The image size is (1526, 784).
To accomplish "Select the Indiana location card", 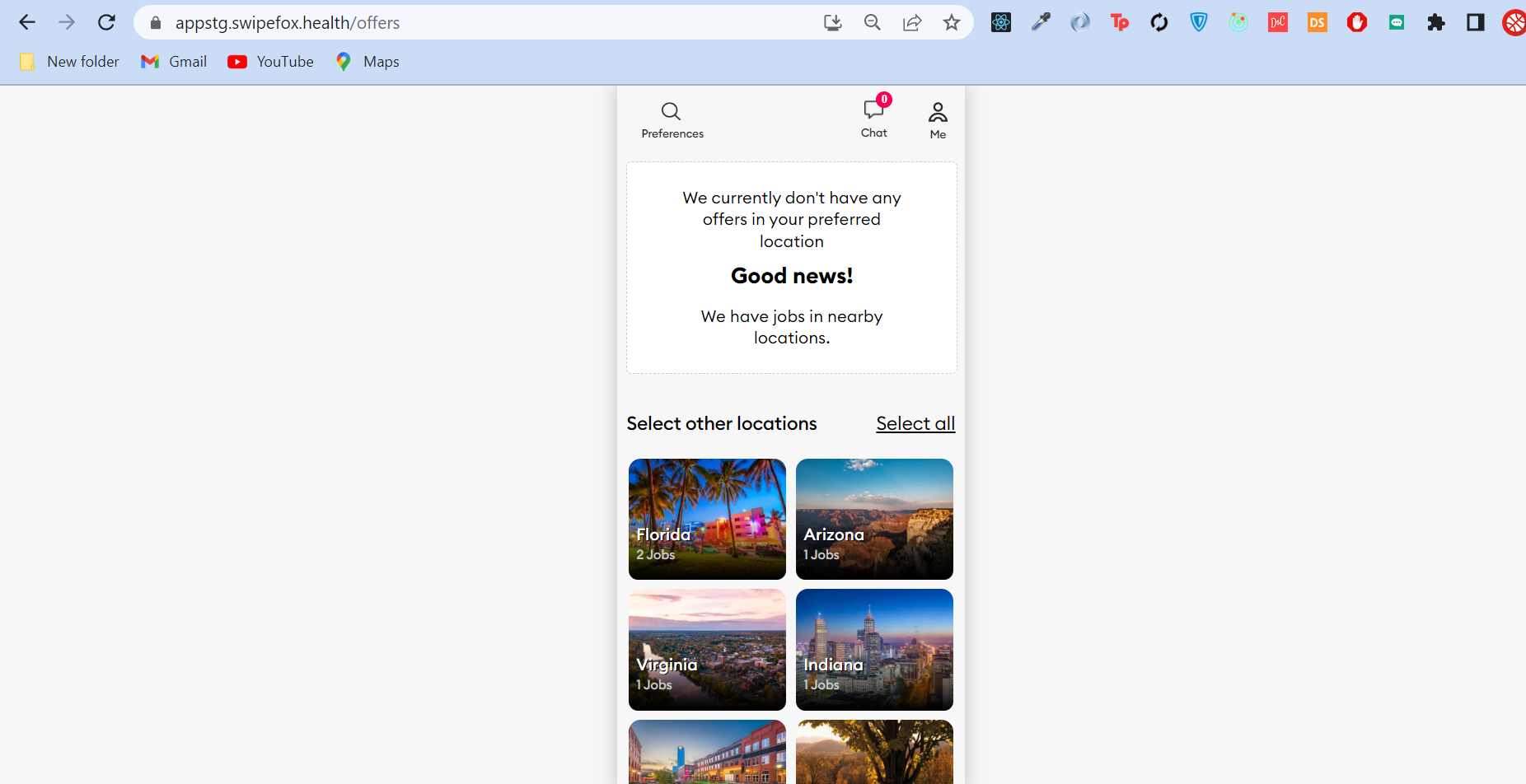I will click(x=874, y=650).
